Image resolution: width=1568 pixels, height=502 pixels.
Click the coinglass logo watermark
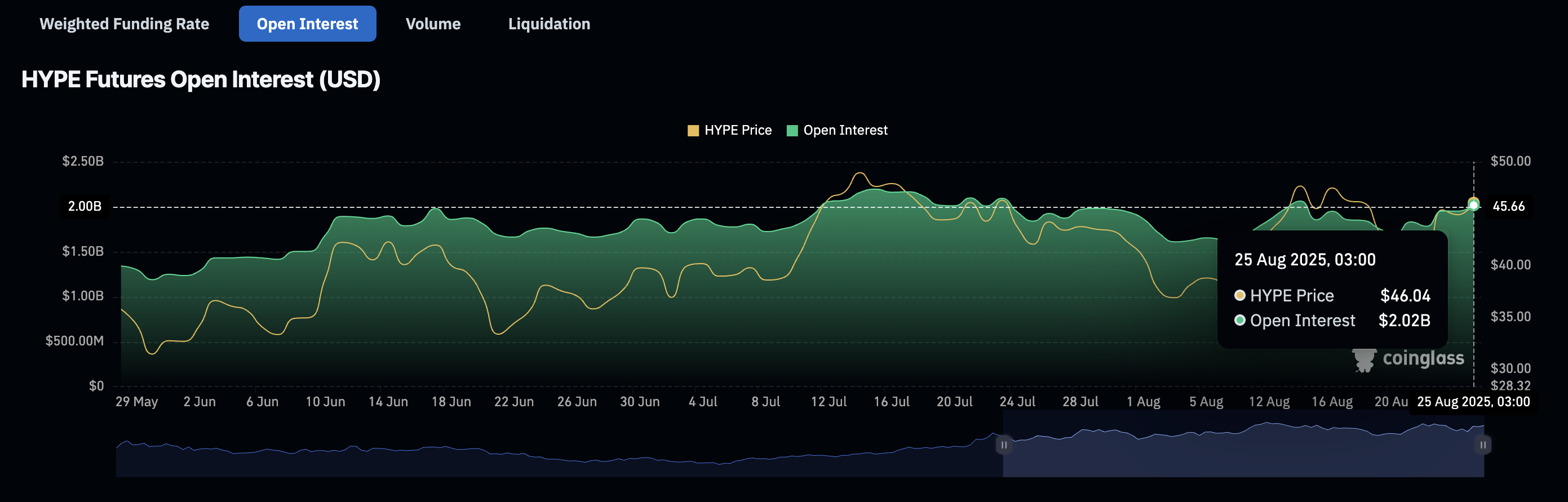(1408, 359)
